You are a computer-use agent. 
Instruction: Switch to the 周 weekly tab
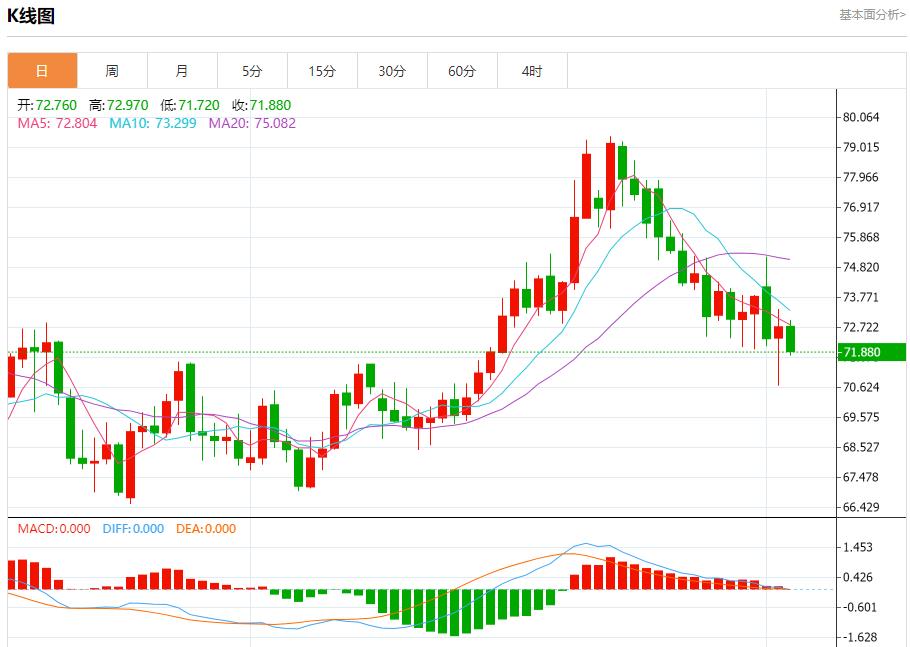coord(112,71)
